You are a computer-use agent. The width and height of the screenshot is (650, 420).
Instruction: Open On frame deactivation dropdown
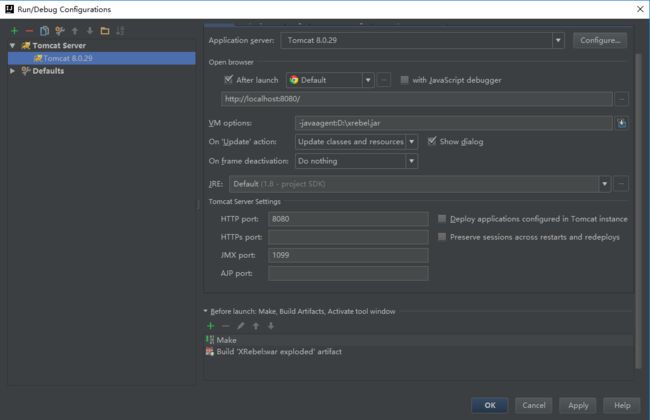point(411,161)
